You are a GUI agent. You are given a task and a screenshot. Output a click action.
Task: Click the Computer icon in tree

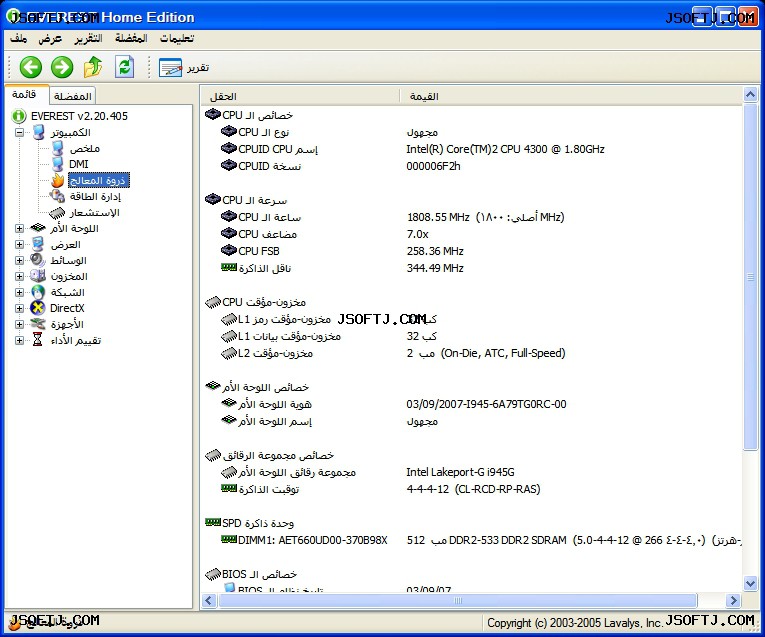click(39, 132)
